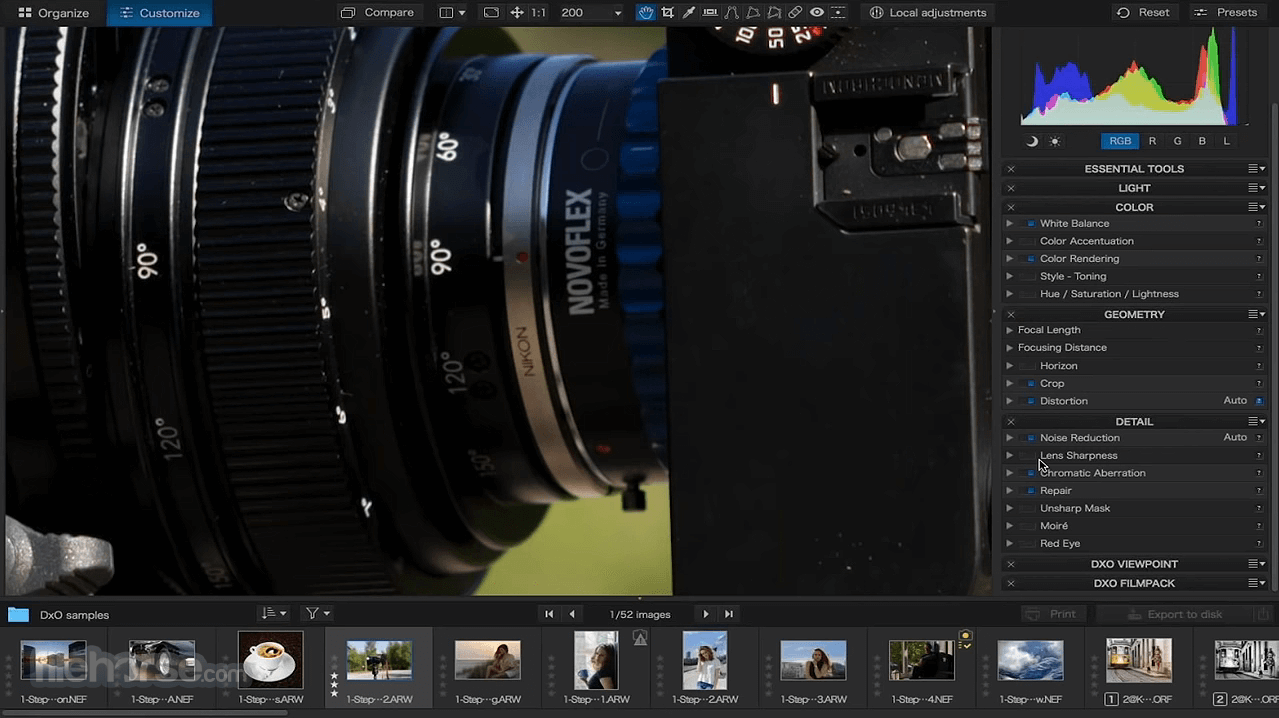Viewport: 1279px width, 718px height.
Task: Toggle the Red eye tool icon
Action: (817, 13)
